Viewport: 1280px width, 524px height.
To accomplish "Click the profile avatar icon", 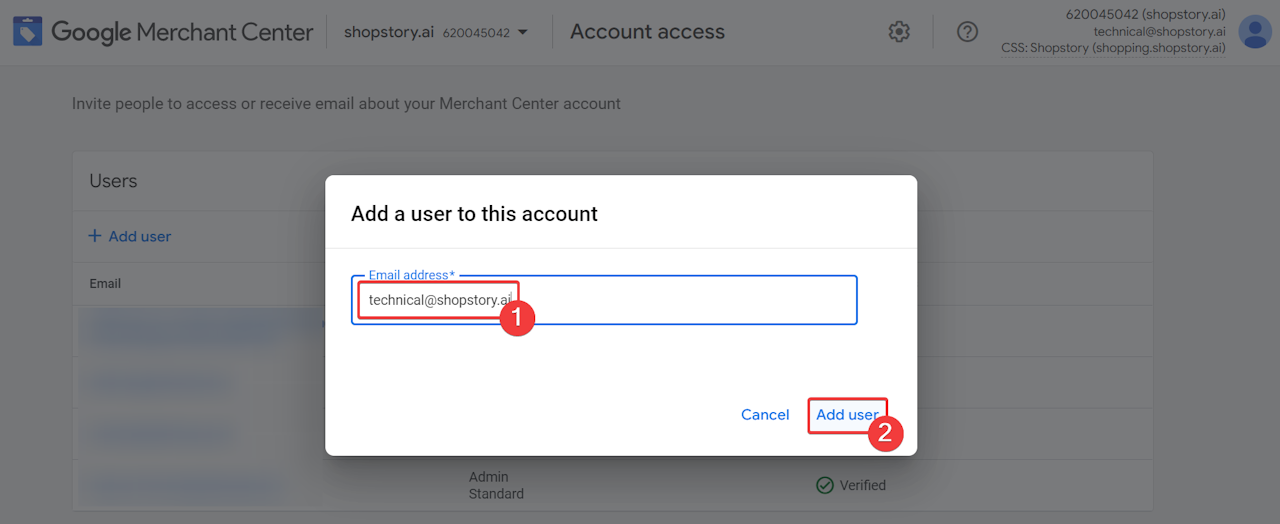I will 1255,32.
